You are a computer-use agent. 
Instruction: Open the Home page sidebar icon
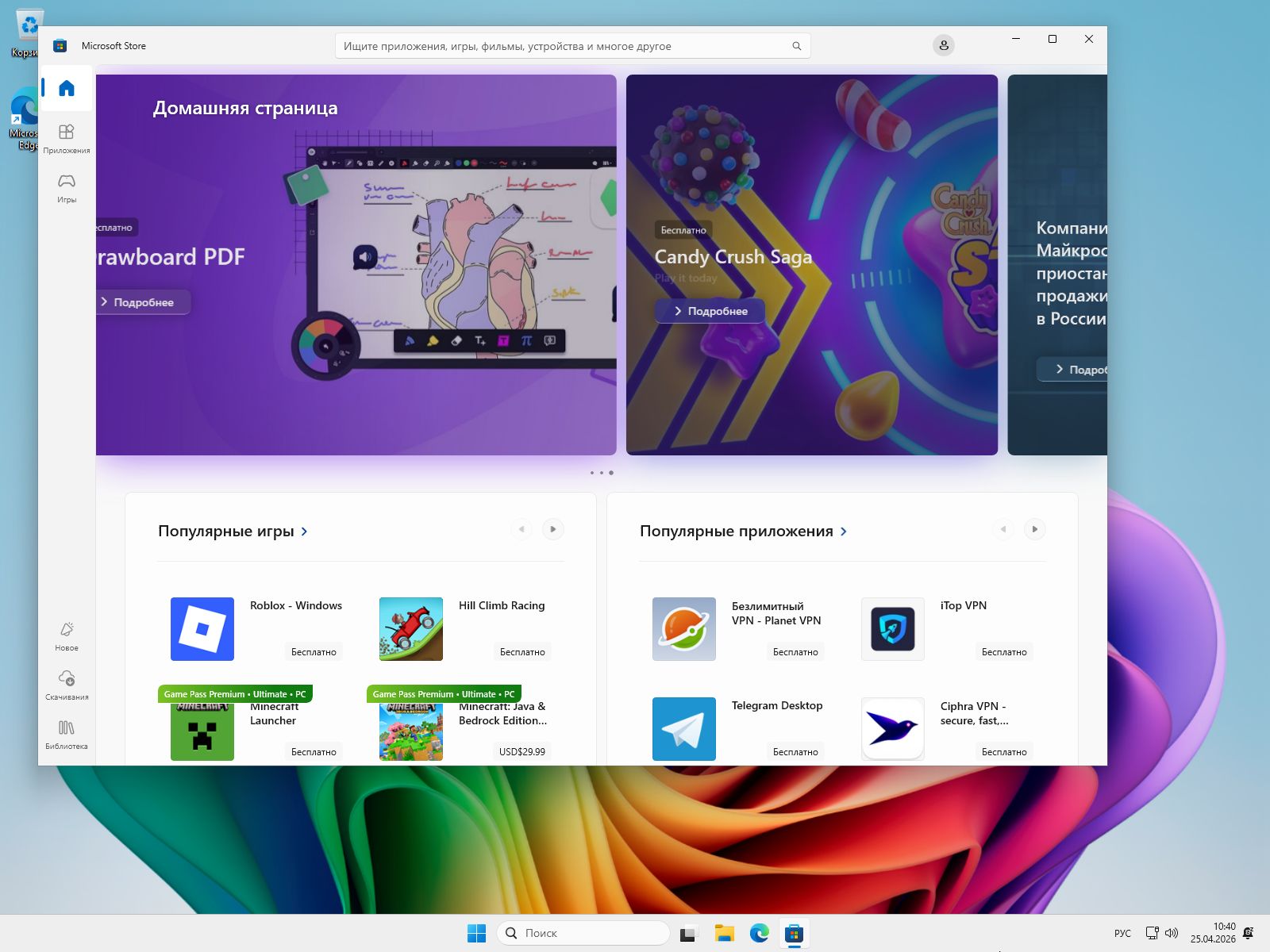tap(67, 88)
